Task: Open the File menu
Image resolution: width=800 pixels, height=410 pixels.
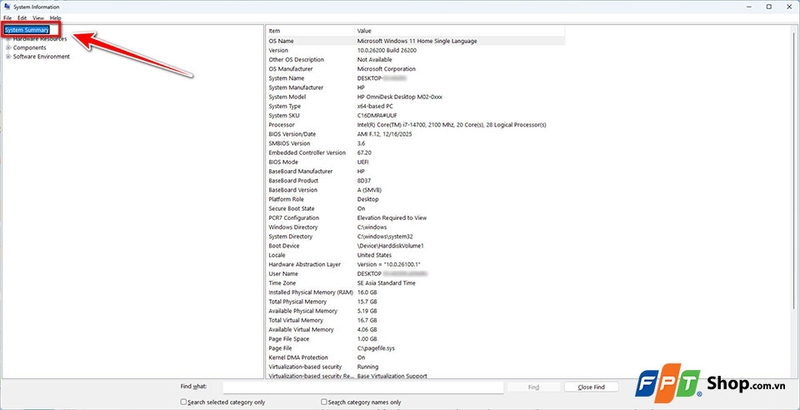Action: tap(7, 18)
